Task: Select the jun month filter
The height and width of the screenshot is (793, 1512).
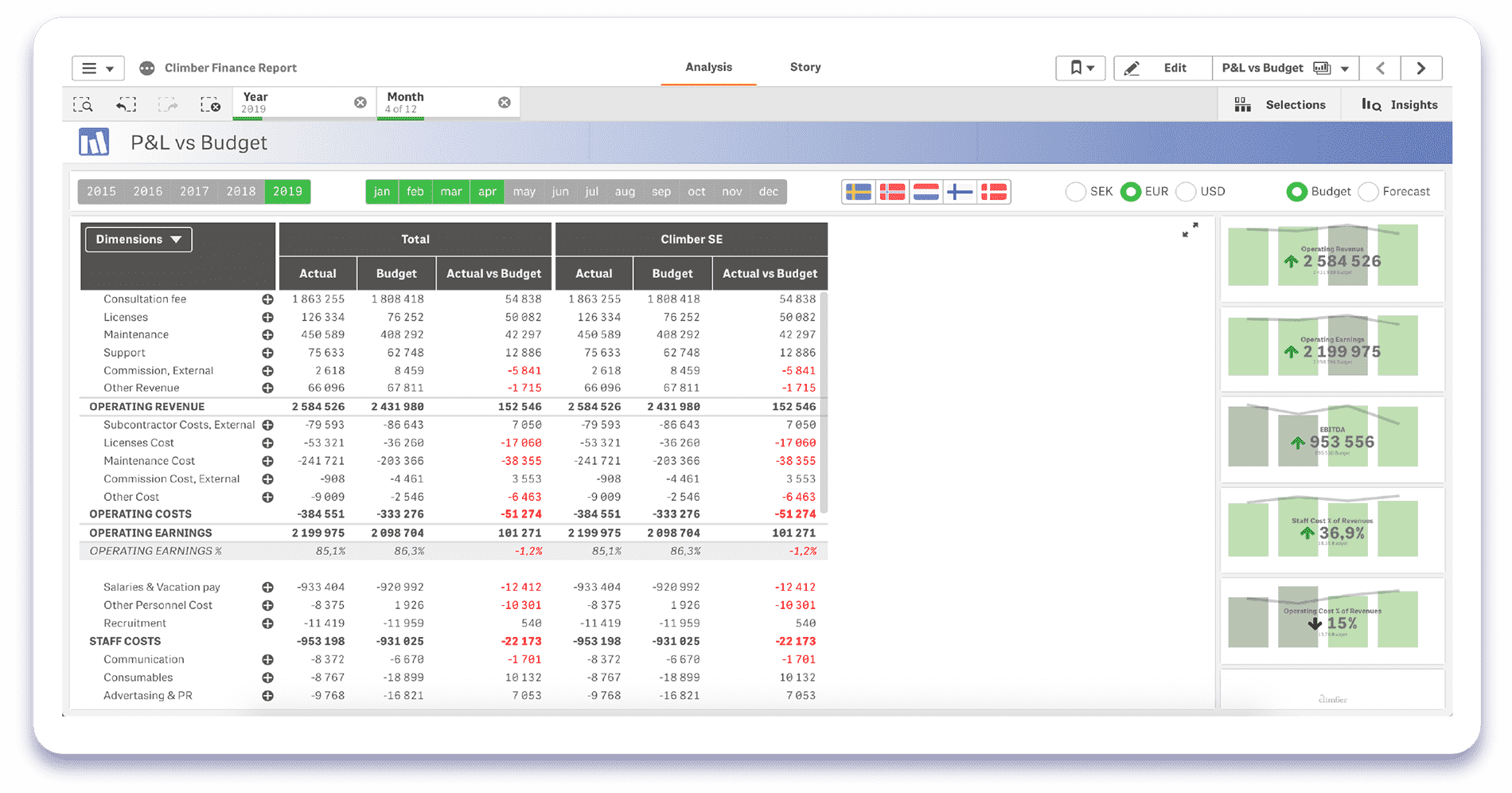Action: point(560,192)
